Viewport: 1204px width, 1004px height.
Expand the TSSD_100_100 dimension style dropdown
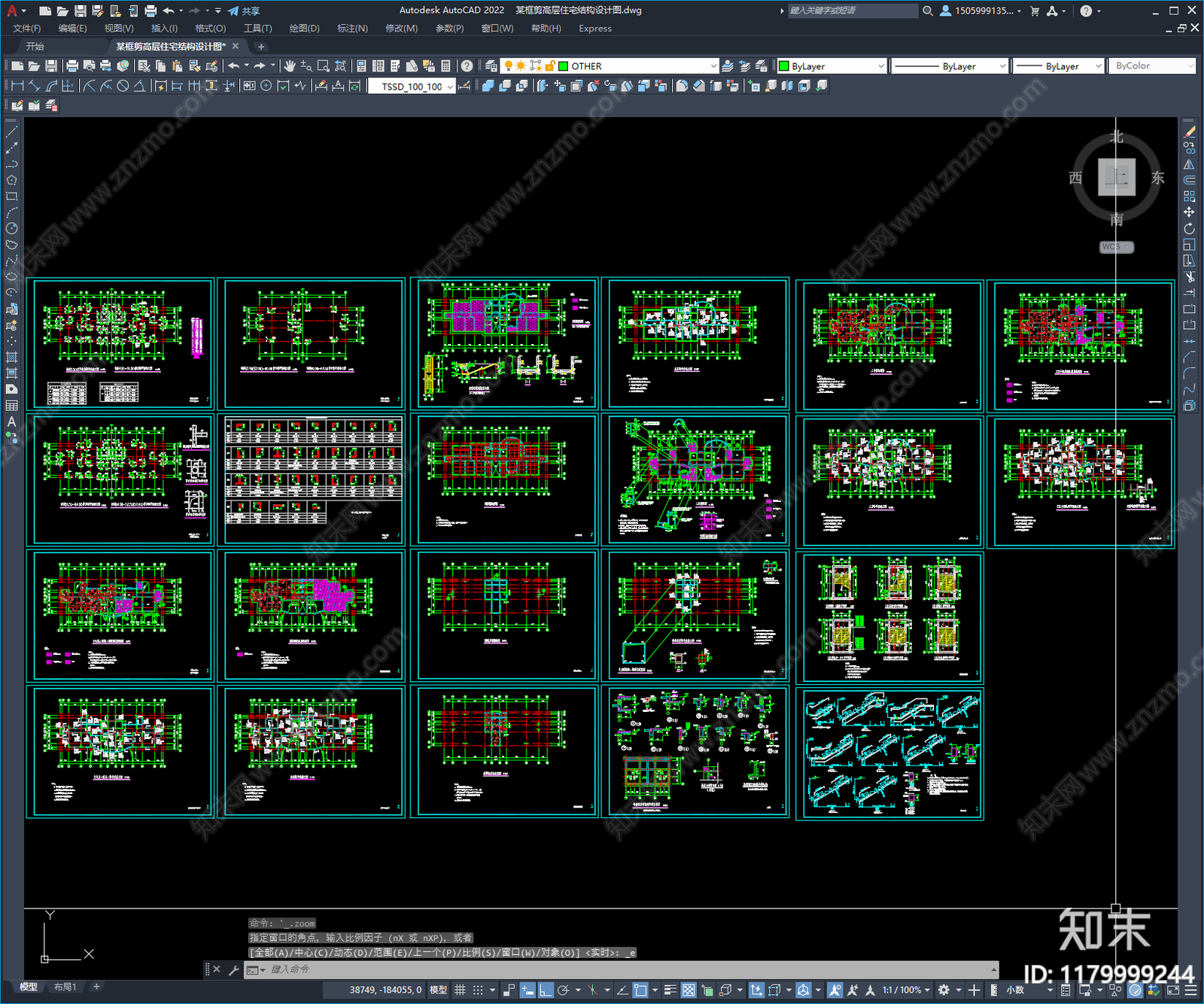pos(450,87)
